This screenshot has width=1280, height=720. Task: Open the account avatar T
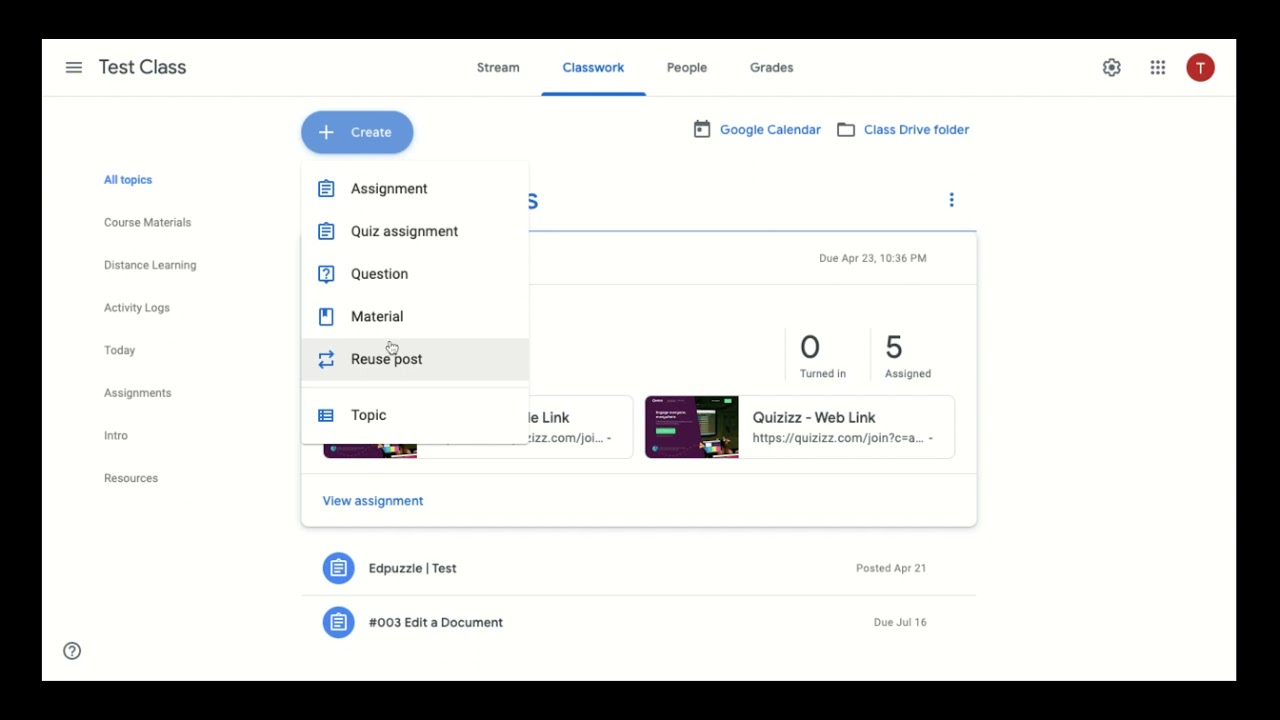[x=1200, y=68]
